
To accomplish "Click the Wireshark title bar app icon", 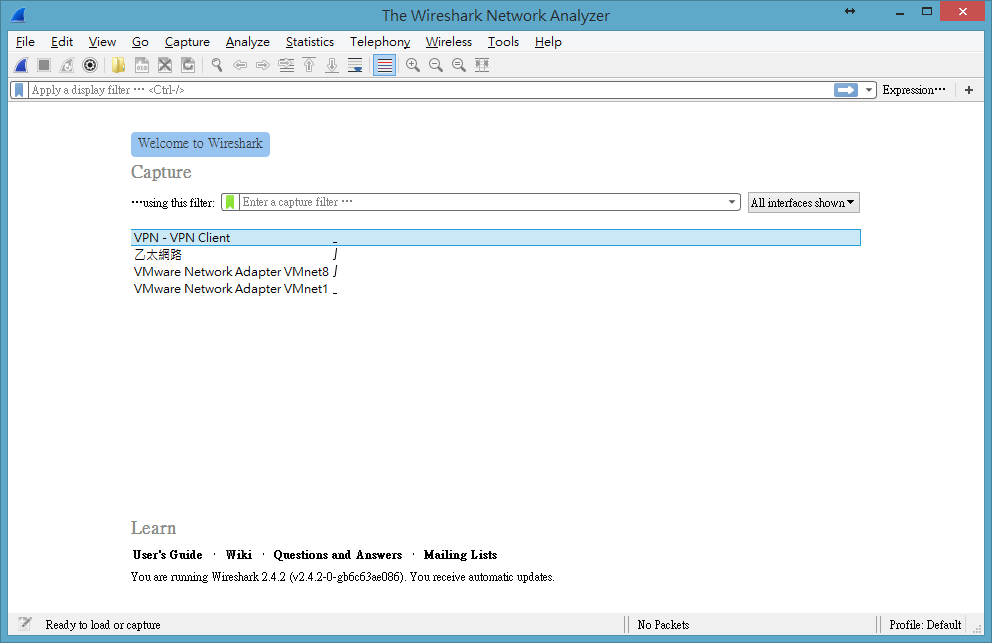I will [x=18, y=15].
